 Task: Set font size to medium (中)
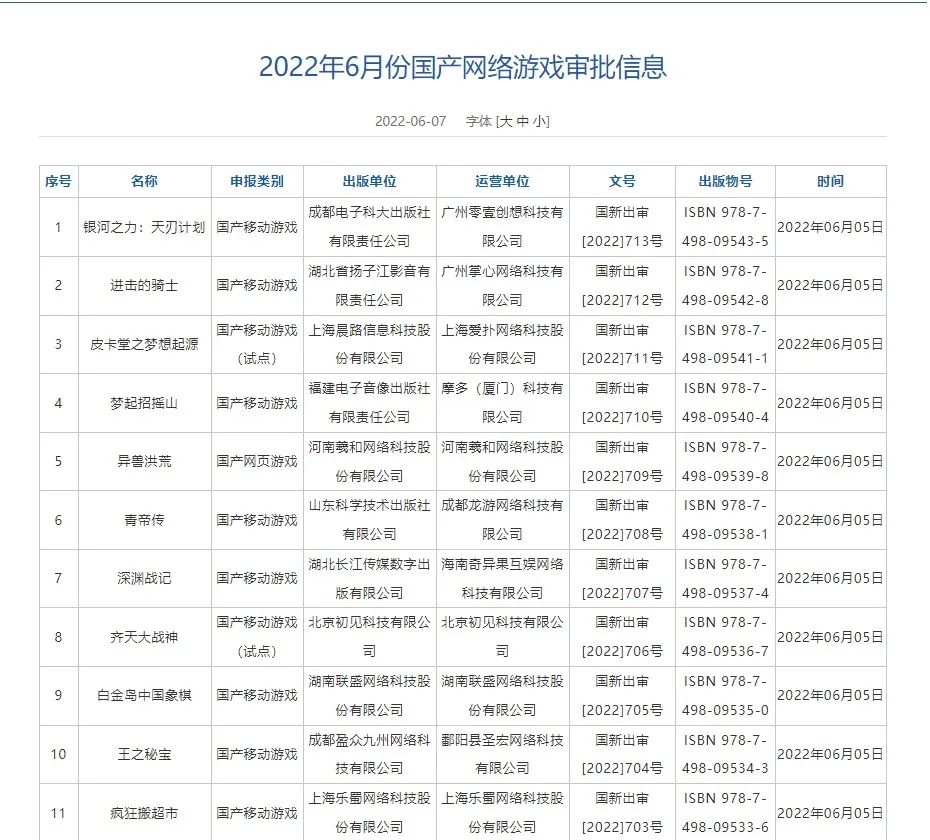(523, 121)
